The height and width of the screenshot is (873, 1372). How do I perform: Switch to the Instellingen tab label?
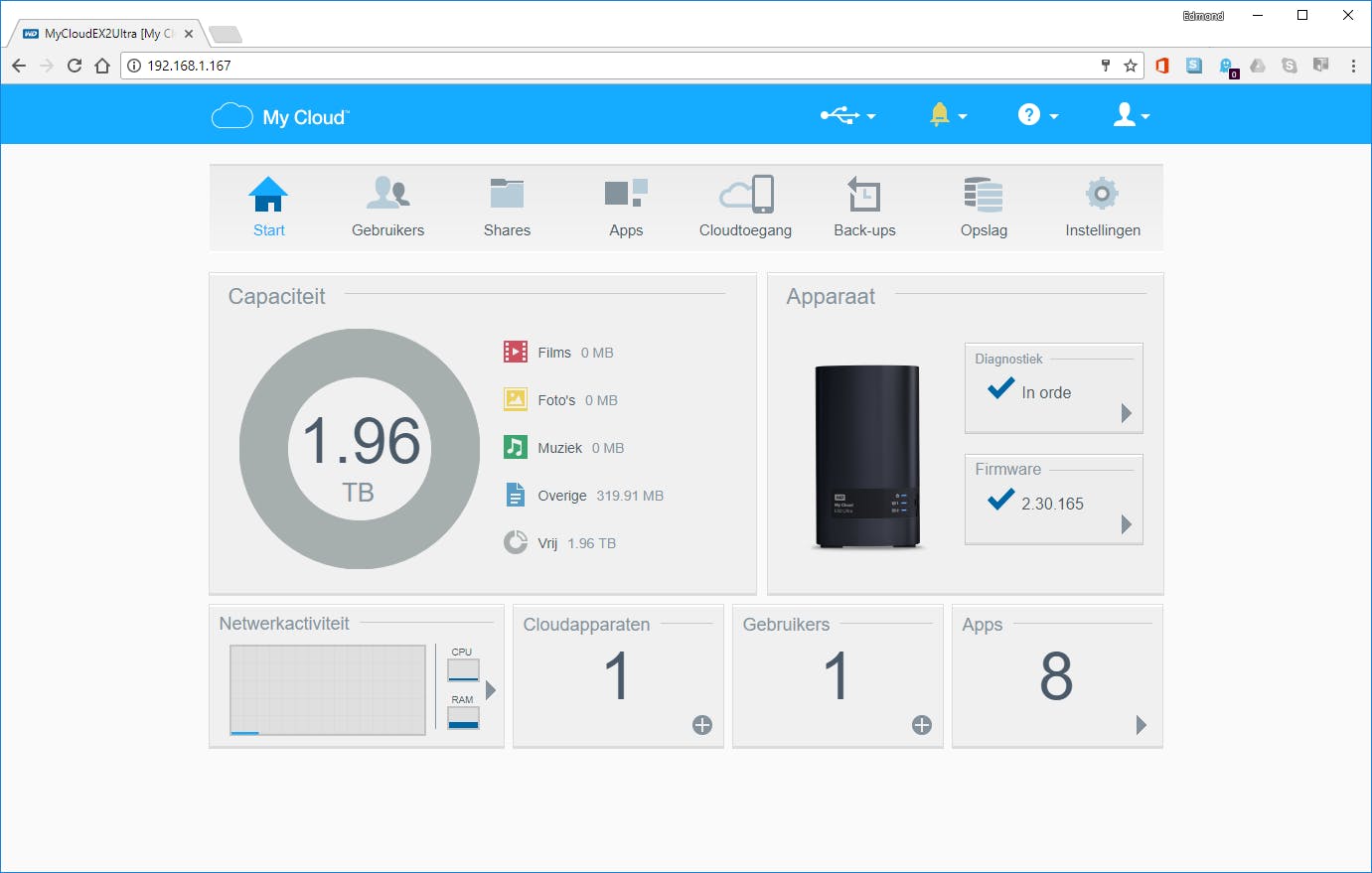tap(1103, 230)
